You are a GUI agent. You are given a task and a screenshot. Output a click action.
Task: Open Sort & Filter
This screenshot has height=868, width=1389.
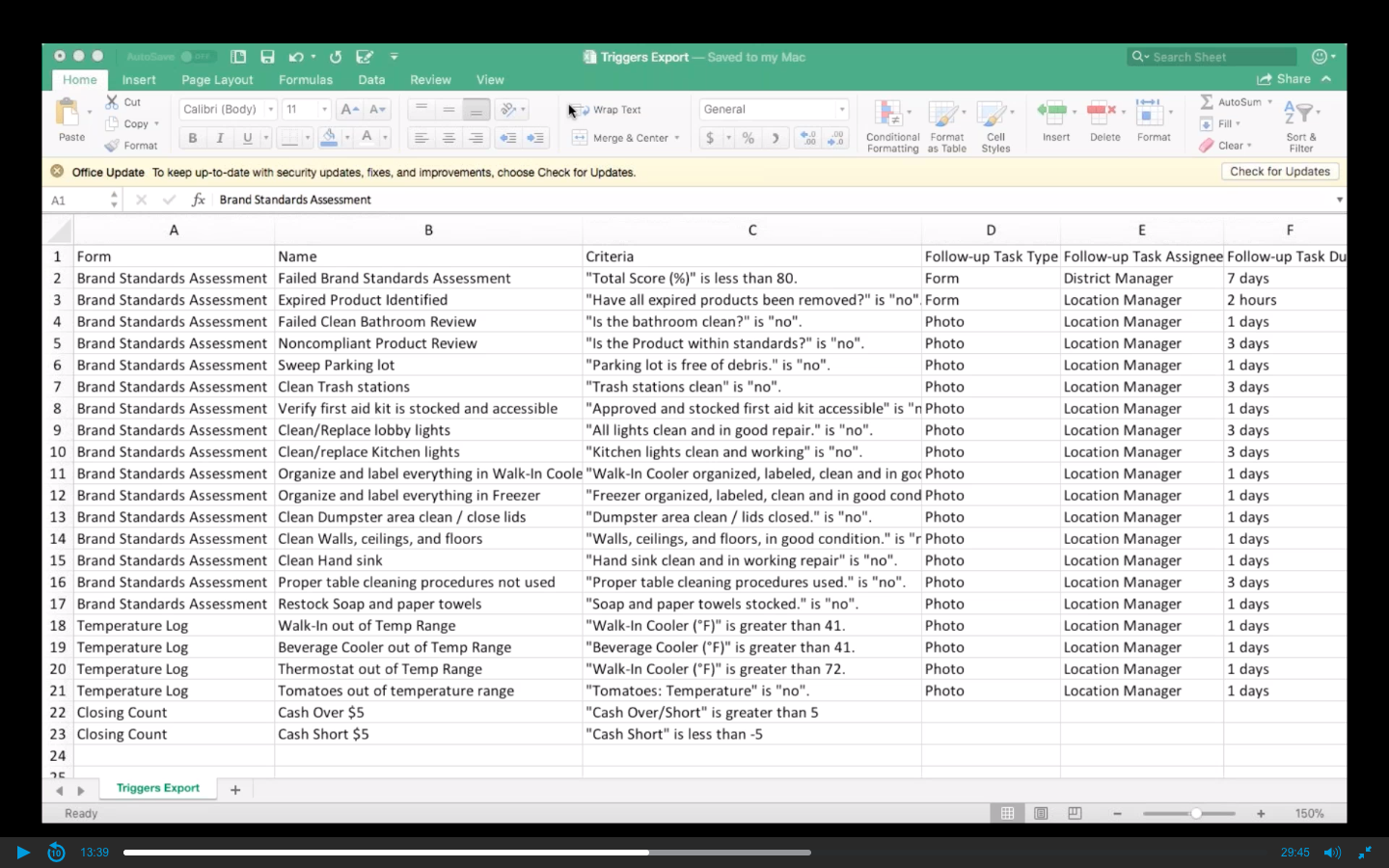click(1301, 125)
